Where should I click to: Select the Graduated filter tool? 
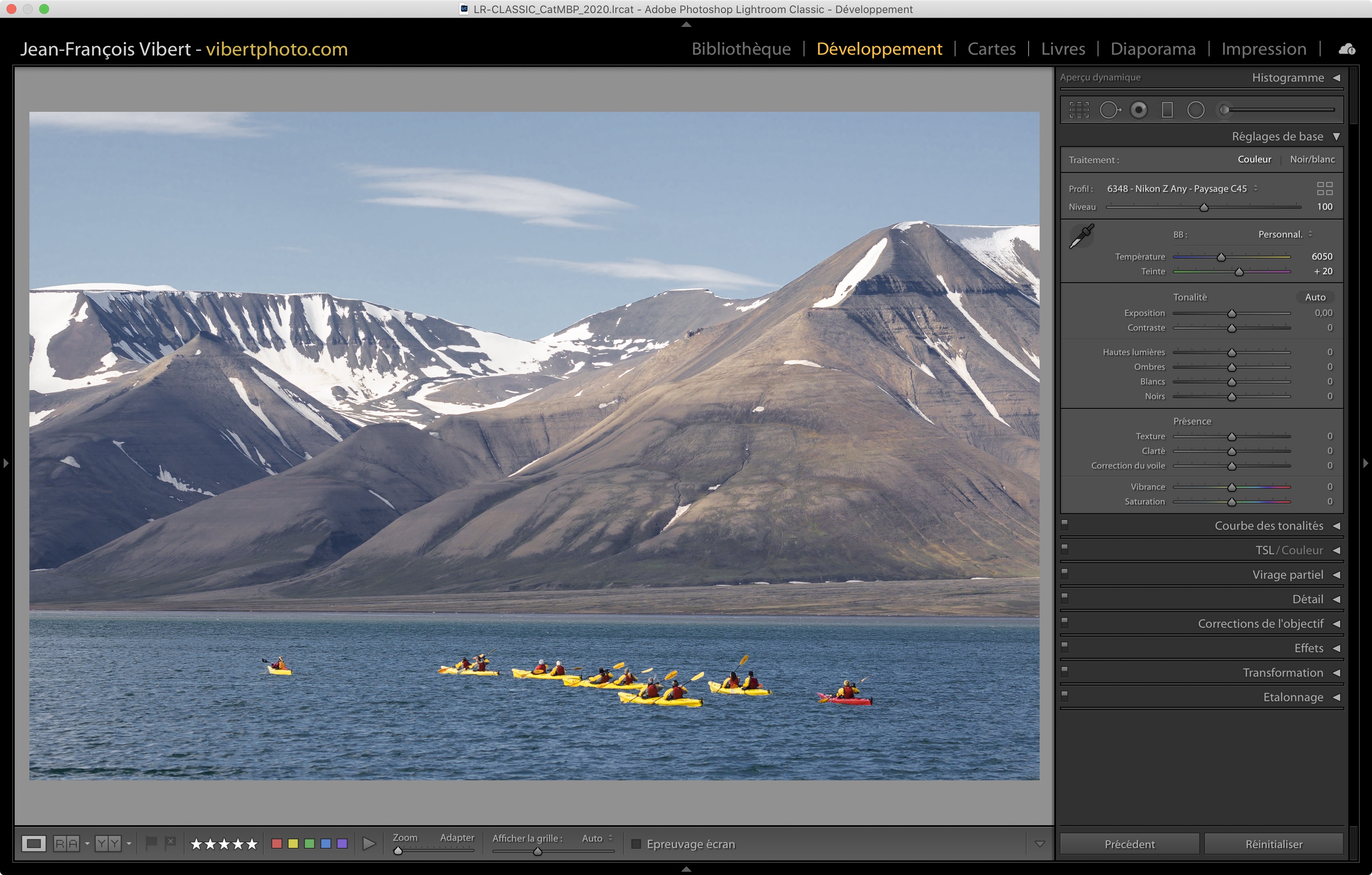1167,110
